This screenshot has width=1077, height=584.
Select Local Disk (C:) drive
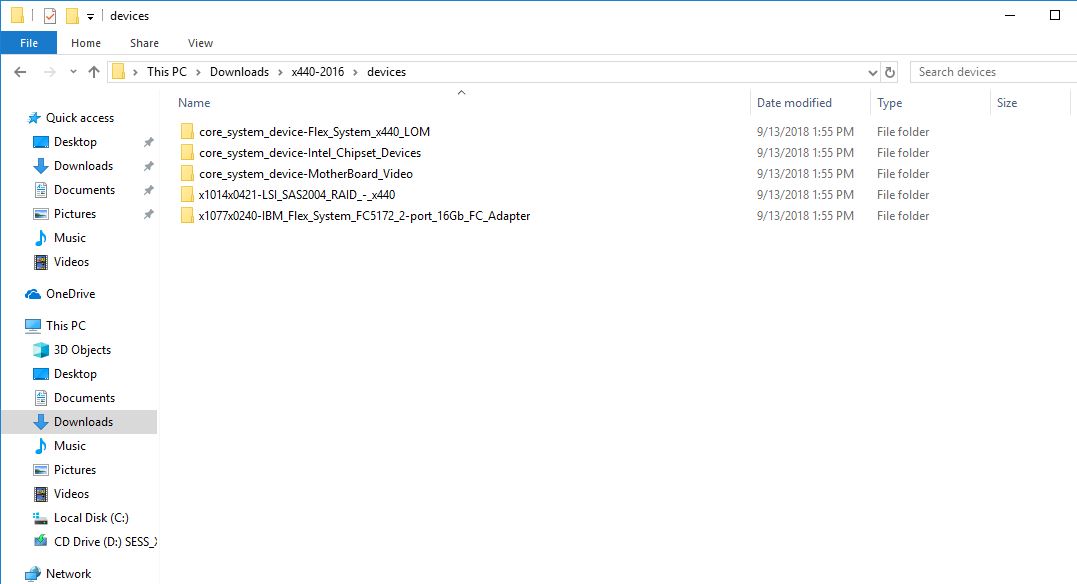(91, 518)
